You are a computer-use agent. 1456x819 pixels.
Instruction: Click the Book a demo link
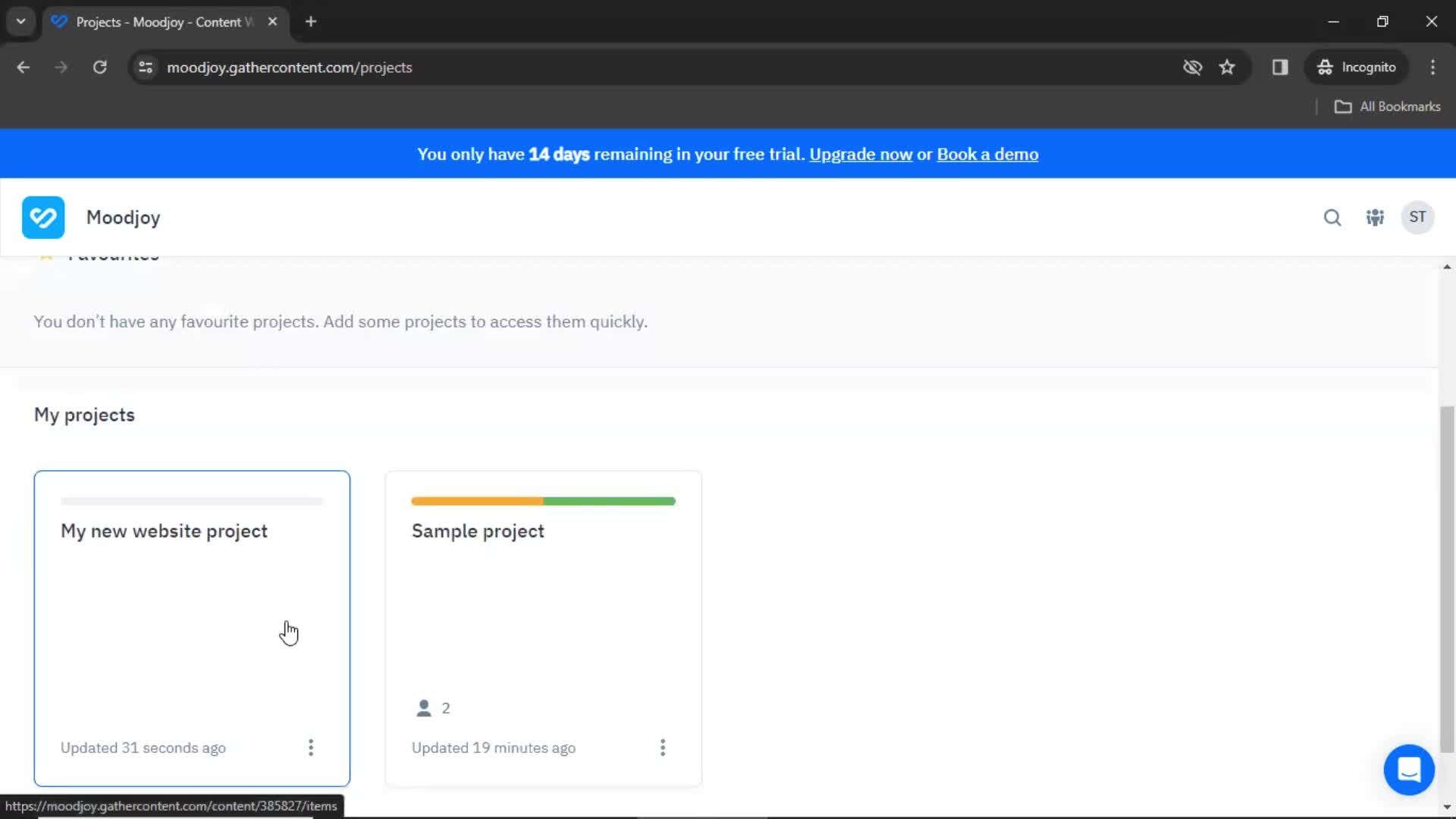pos(987,154)
